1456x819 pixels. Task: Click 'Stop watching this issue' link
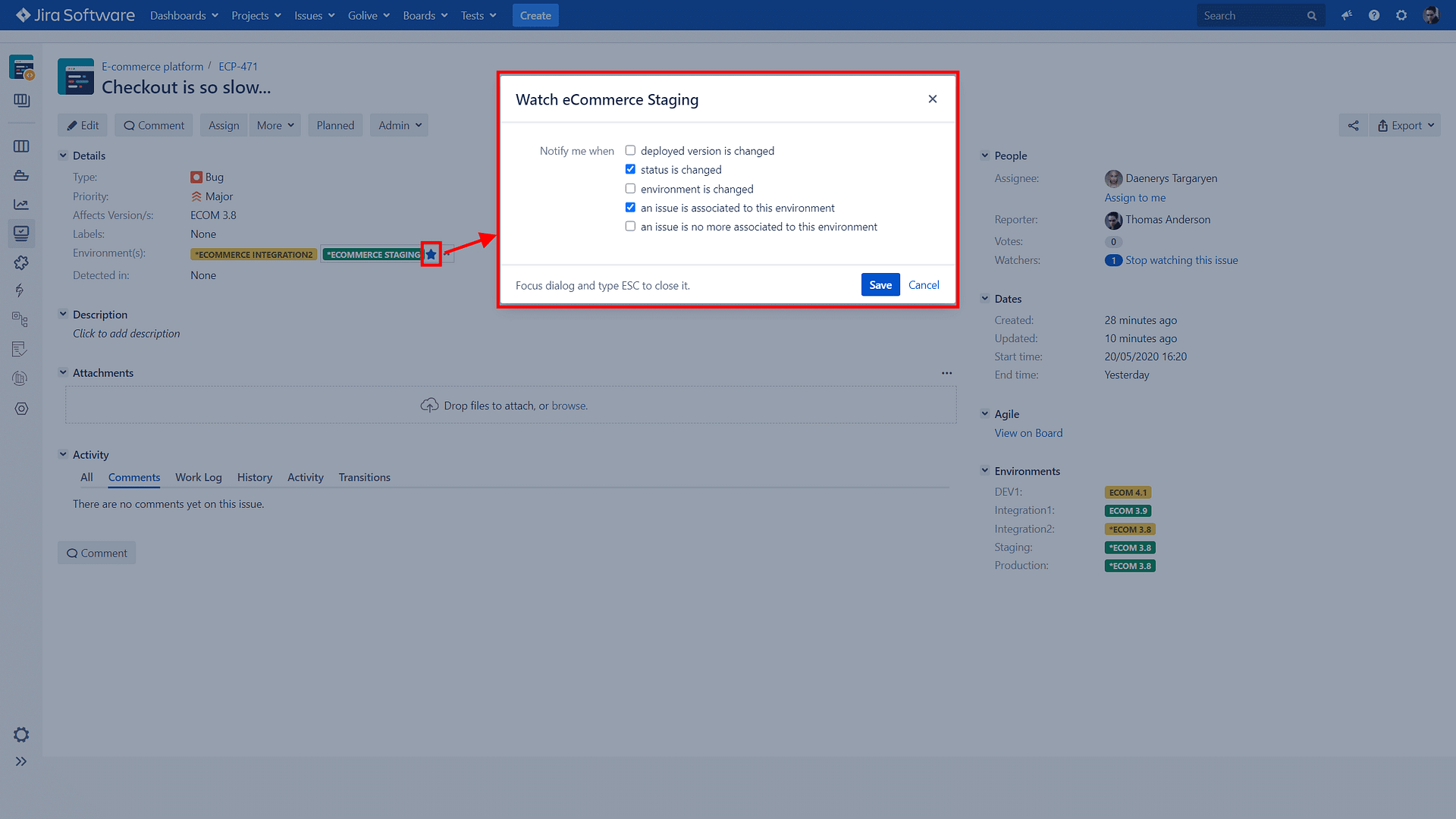pyautogui.click(x=1181, y=260)
